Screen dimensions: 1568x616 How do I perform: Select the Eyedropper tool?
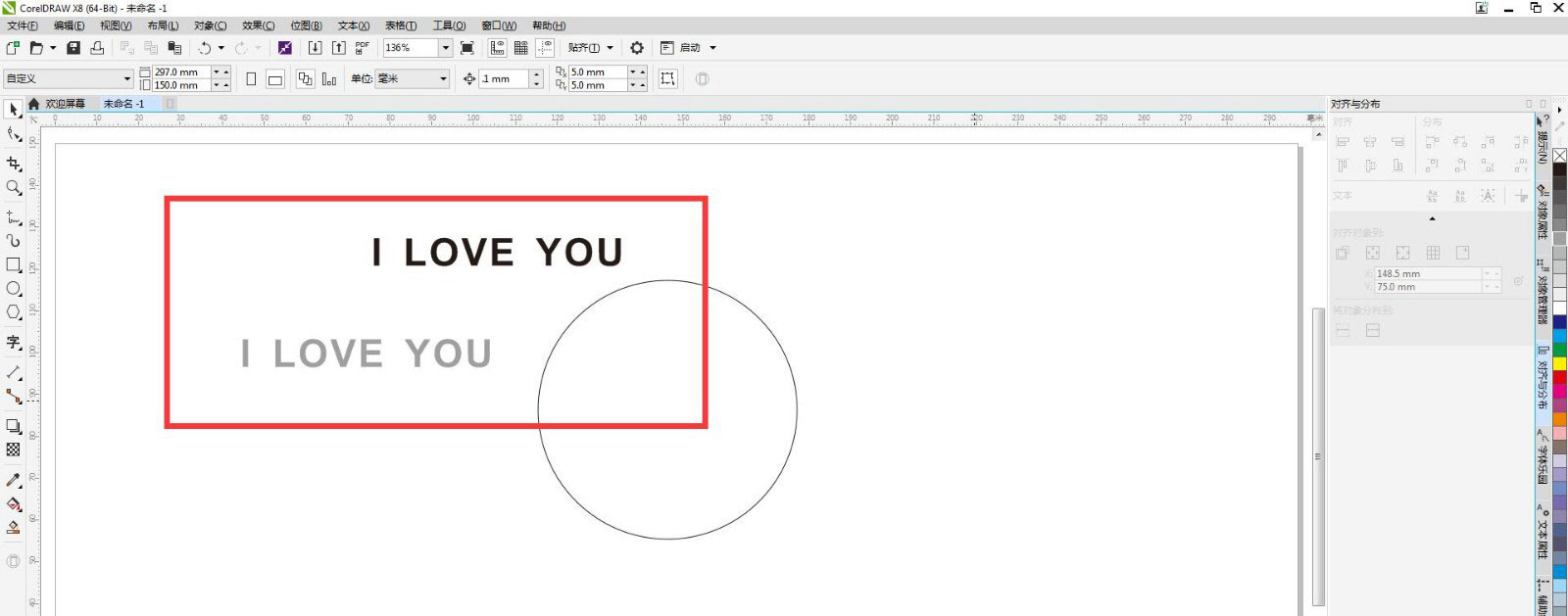(14, 480)
